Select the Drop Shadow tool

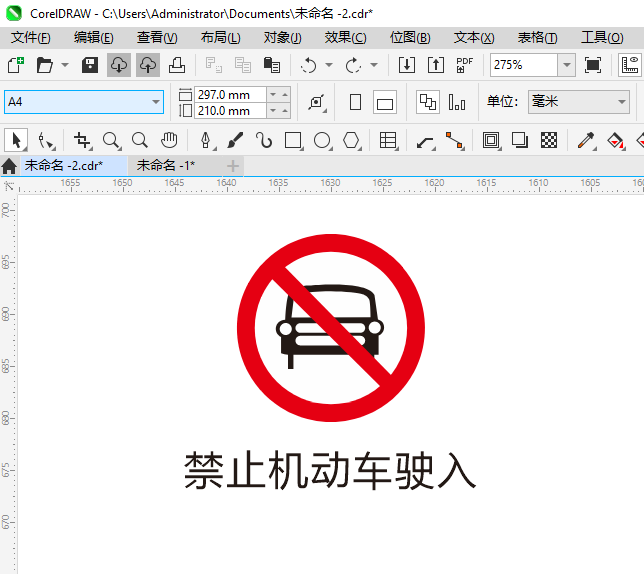pos(520,140)
